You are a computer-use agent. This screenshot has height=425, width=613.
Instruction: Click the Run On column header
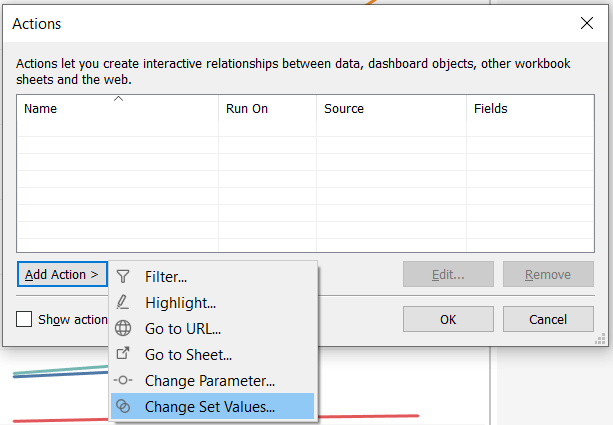tap(267, 108)
